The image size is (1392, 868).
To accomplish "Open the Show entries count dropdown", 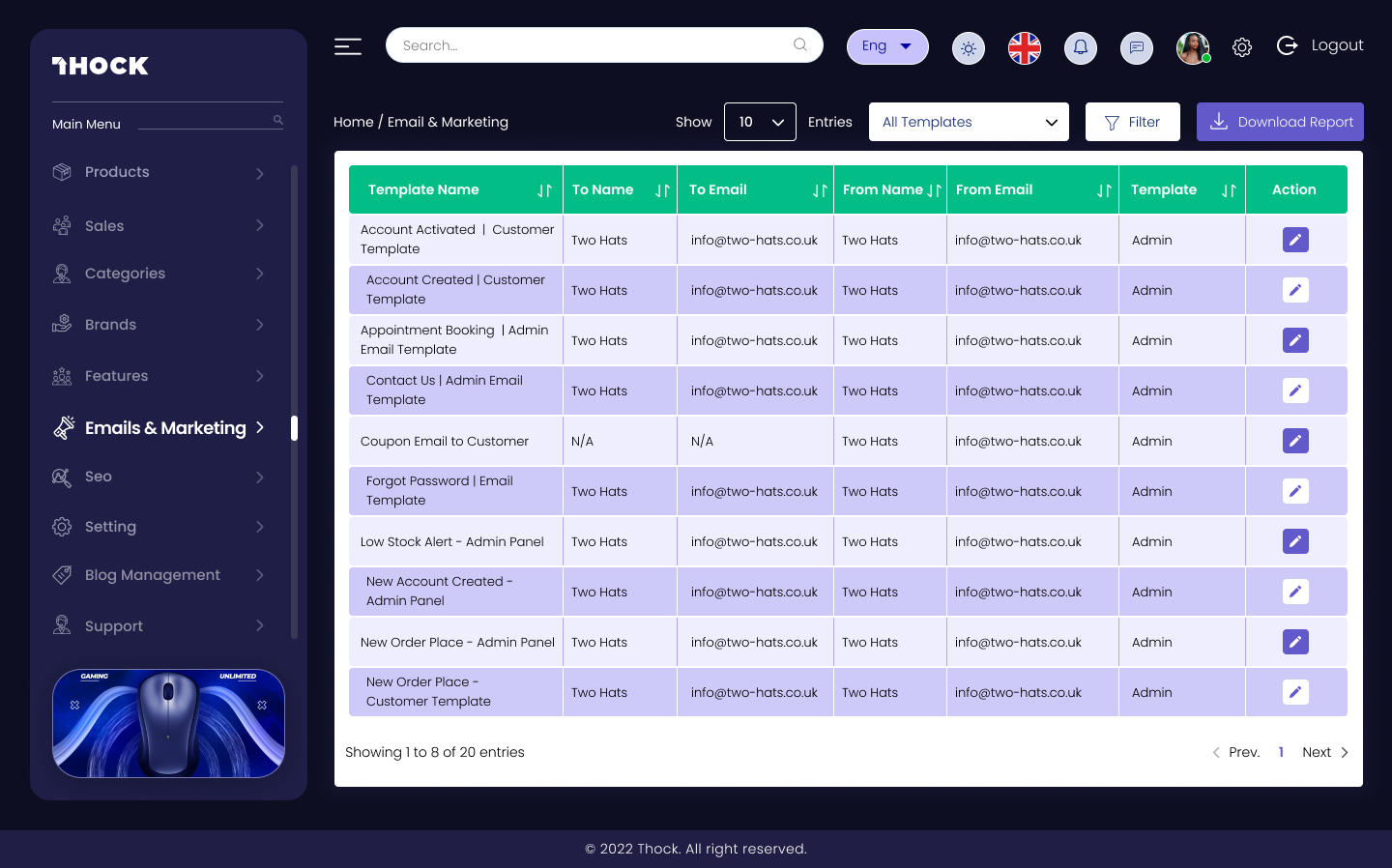I will 760,122.
